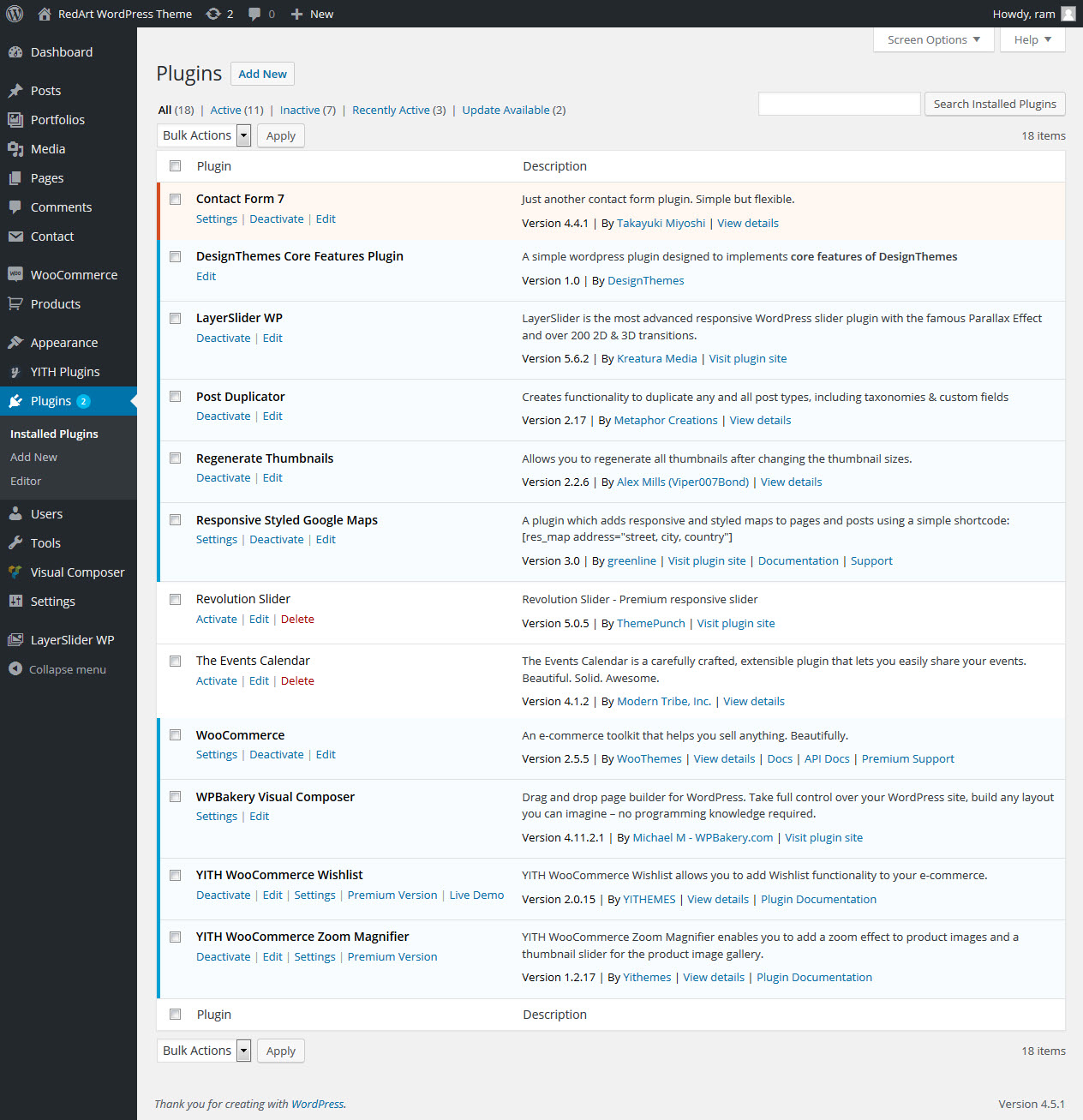Screen dimensions: 1083x1120
Task: Click the home icon for RedArt site
Action: coord(45,14)
